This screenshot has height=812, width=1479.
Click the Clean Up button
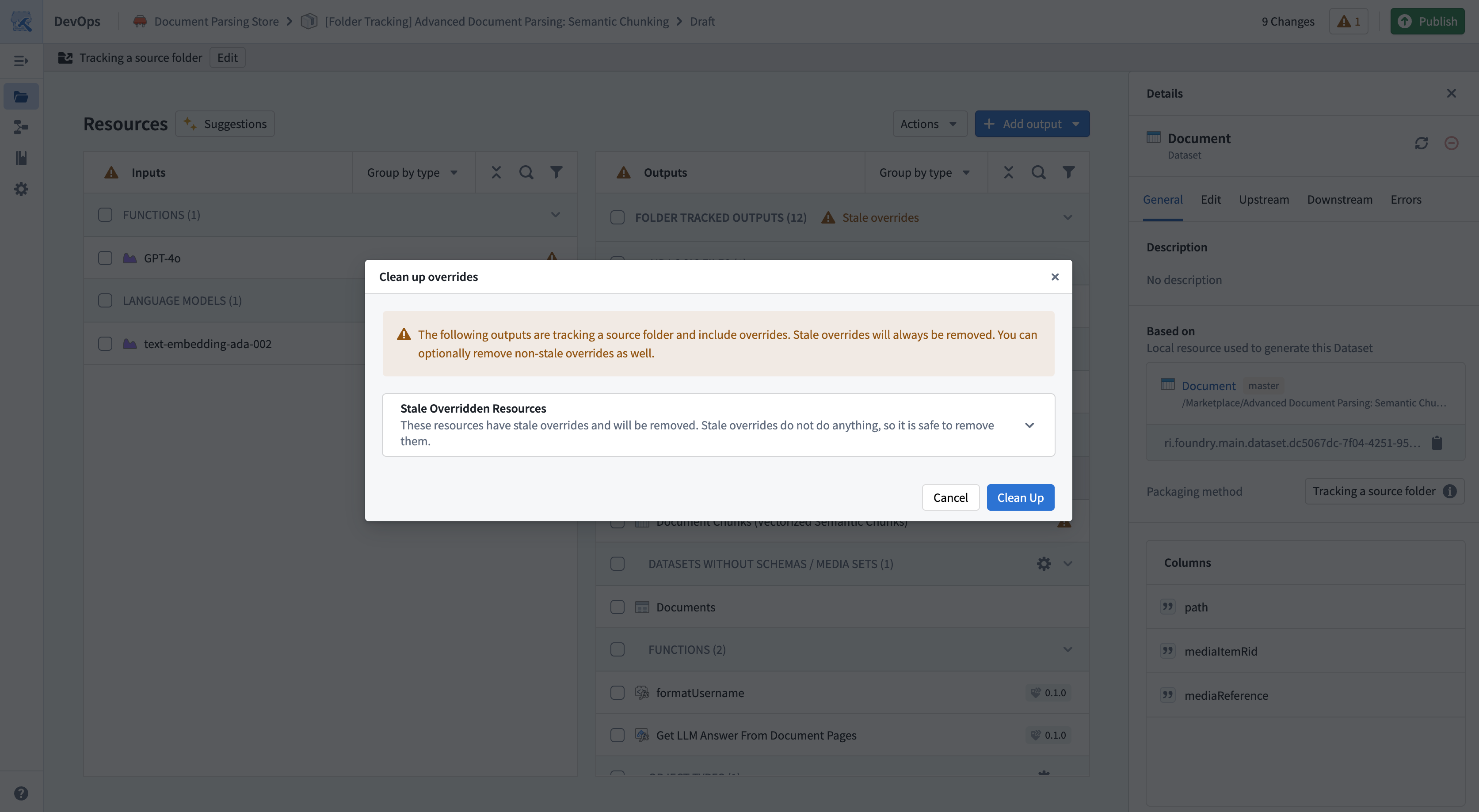[1020, 497]
